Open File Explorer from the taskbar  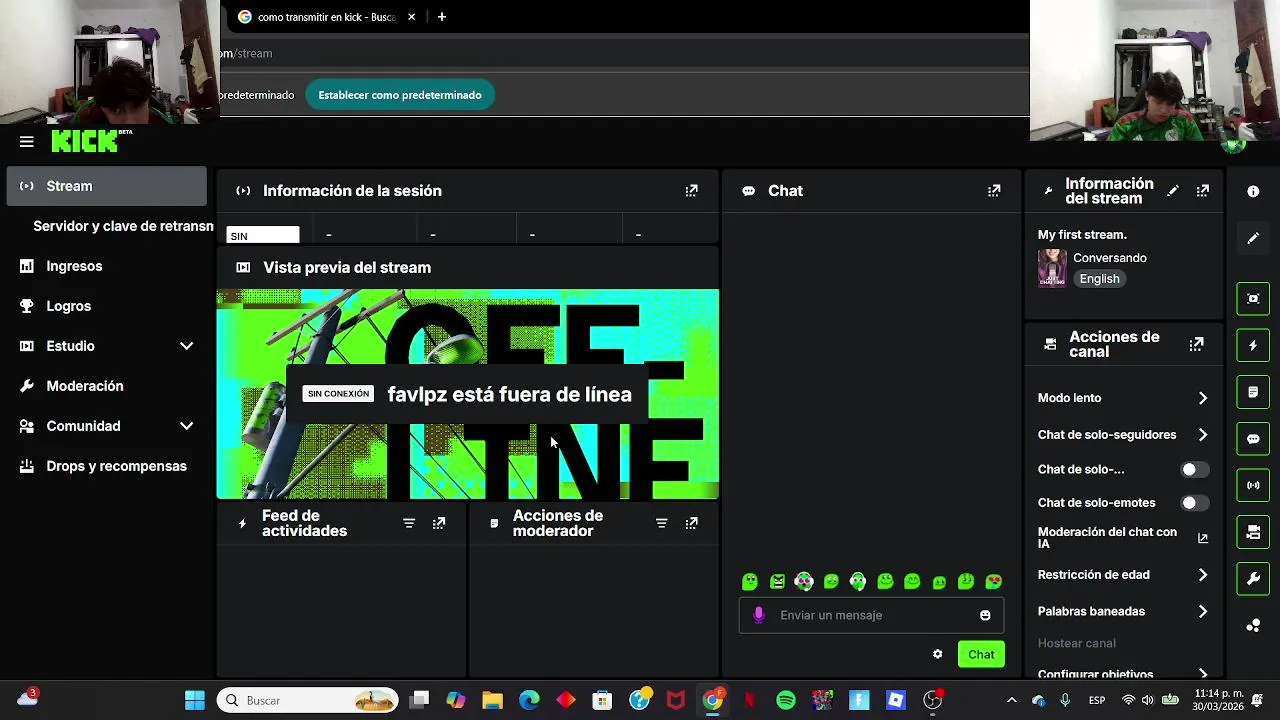point(492,700)
